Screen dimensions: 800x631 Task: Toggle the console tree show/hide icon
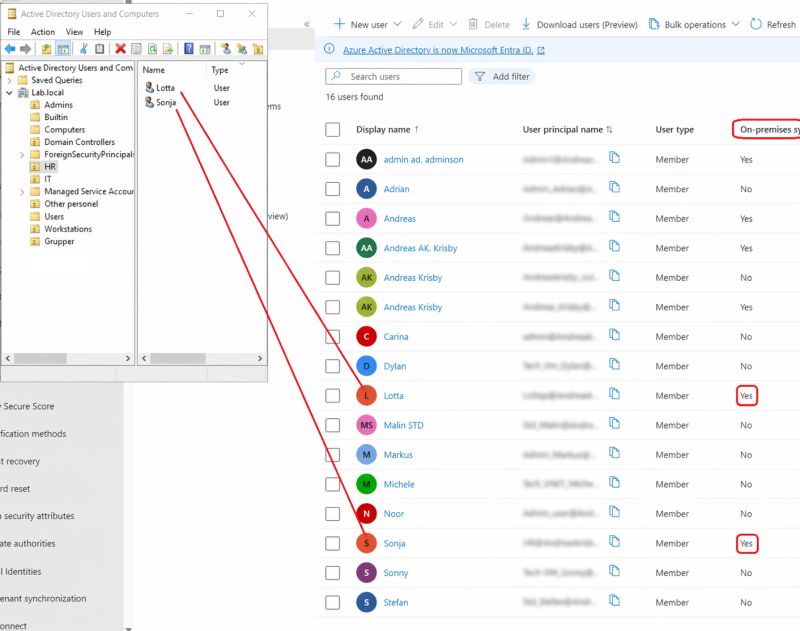coord(63,49)
